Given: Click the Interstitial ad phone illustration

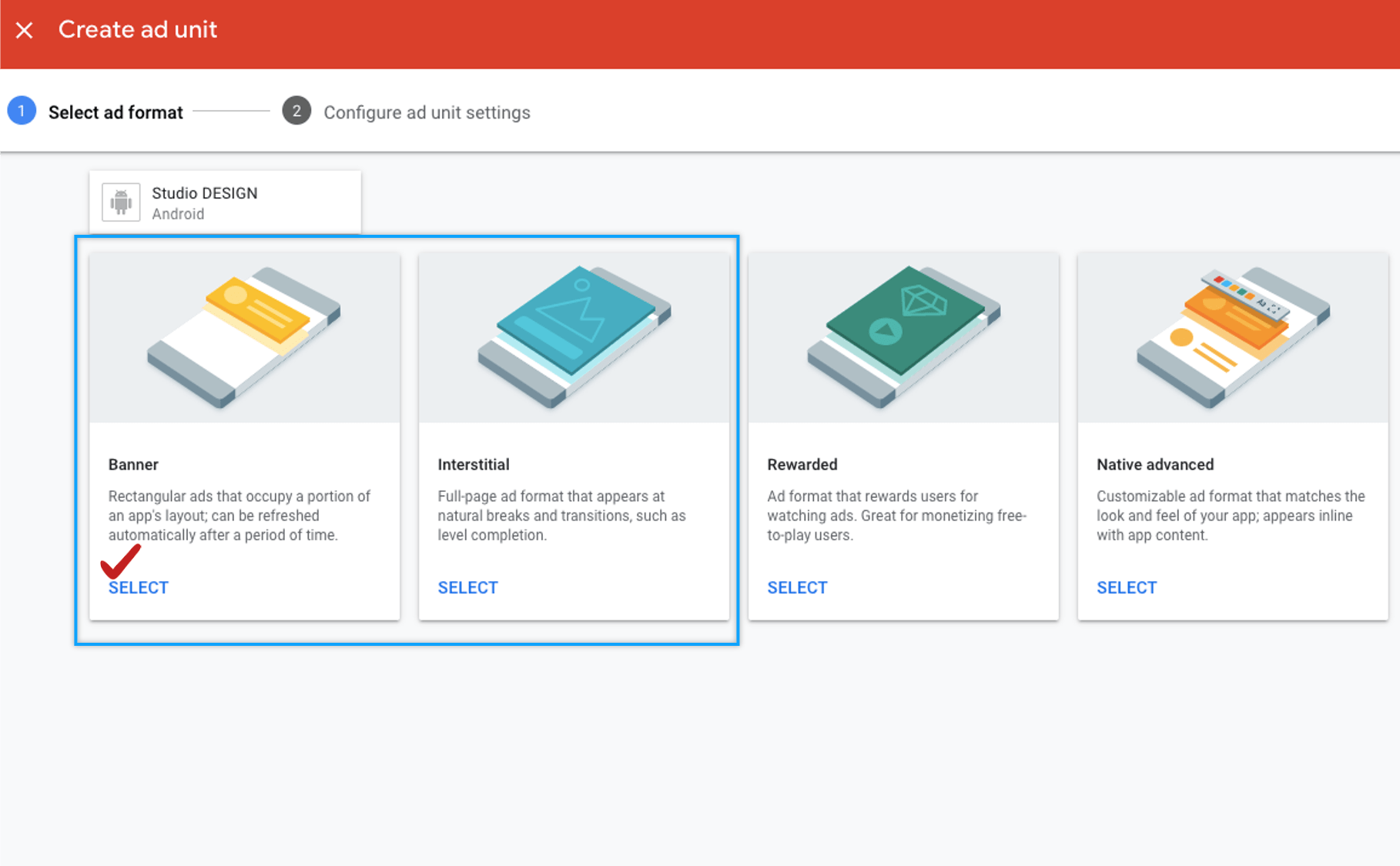Looking at the screenshot, I should 574,337.
